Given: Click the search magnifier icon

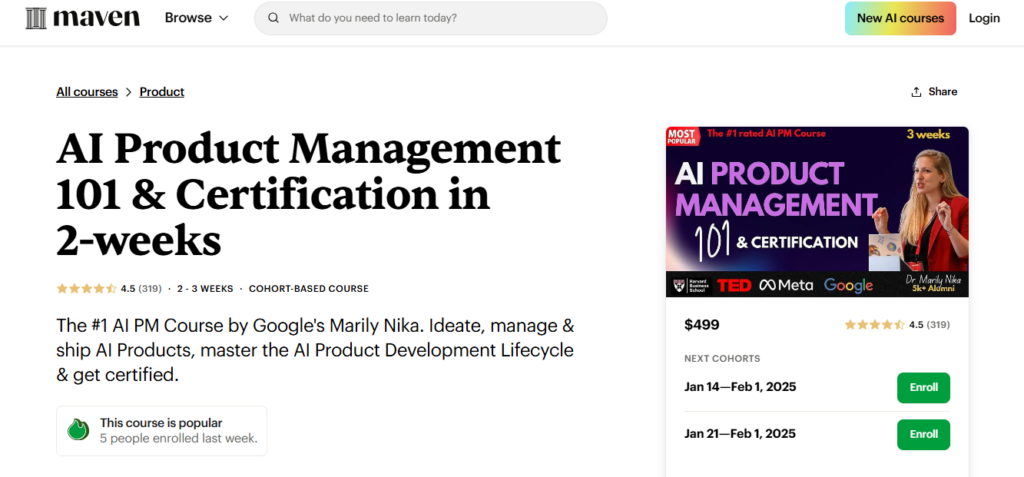Looking at the screenshot, I should tap(273, 18).
